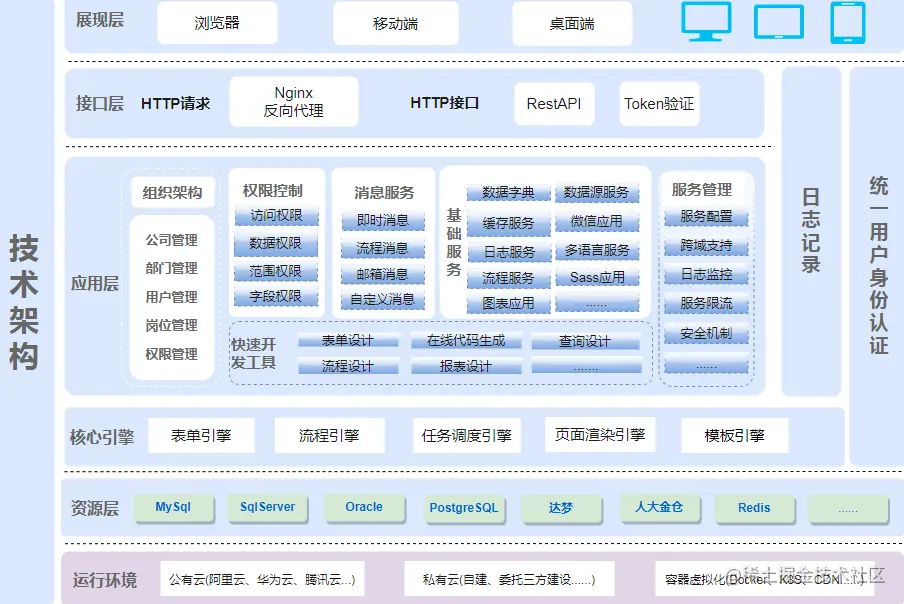Select the 移动端 box
Viewport: 904px width, 604px height.
[396, 23]
